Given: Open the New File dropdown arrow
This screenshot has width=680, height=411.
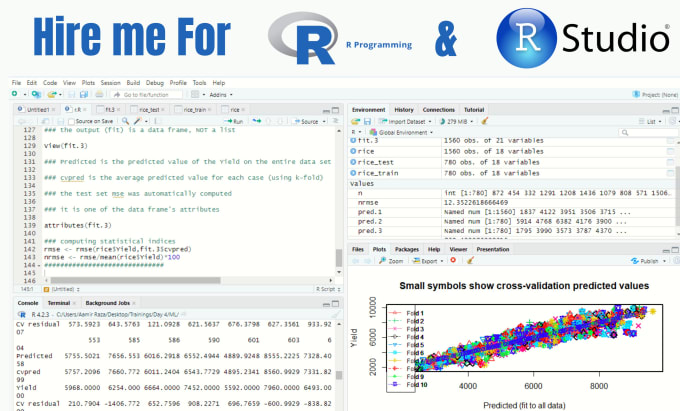Looking at the screenshot, I should [x=25, y=95].
